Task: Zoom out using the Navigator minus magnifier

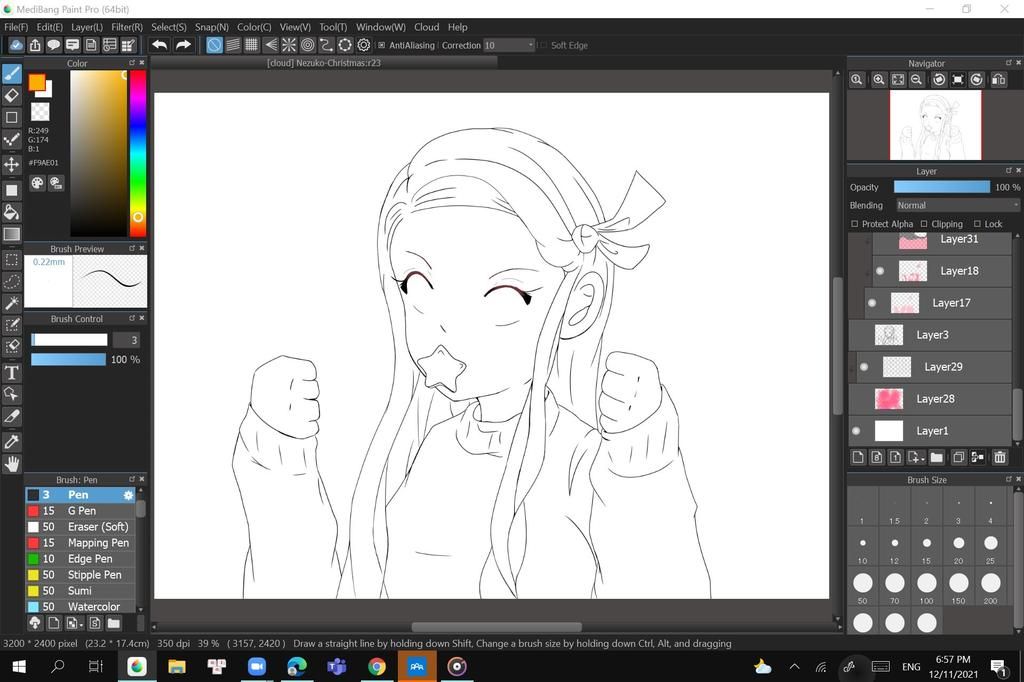Action: (x=917, y=80)
